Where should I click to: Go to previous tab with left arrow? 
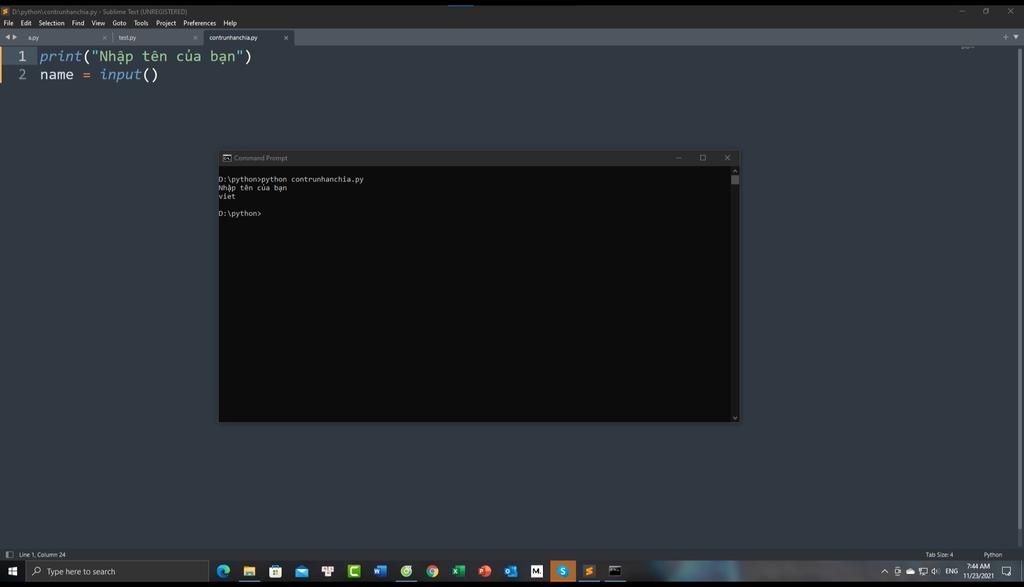(x=7, y=37)
